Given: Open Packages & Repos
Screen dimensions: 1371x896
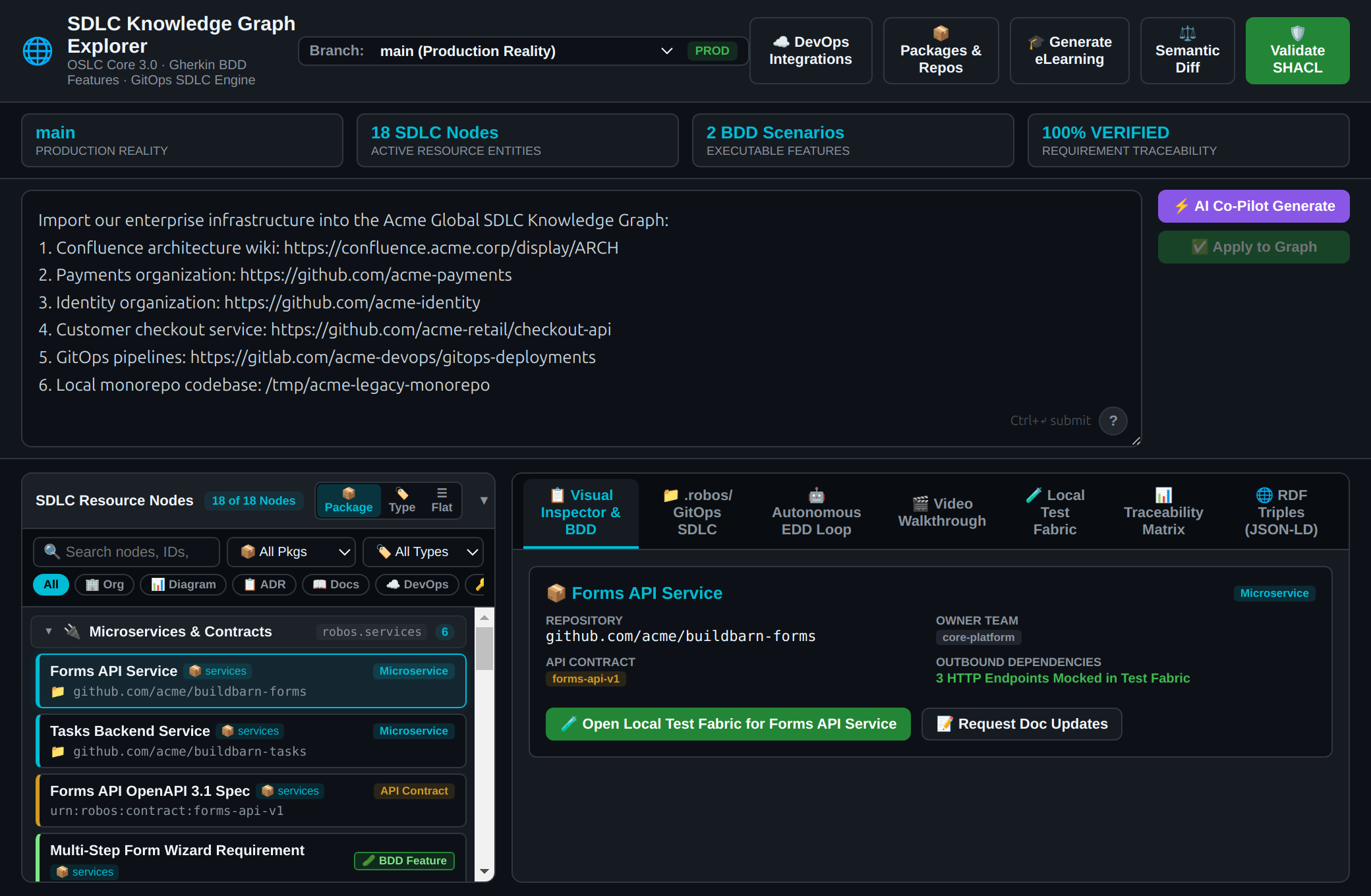Looking at the screenshot, I should [x=941, y=51].
